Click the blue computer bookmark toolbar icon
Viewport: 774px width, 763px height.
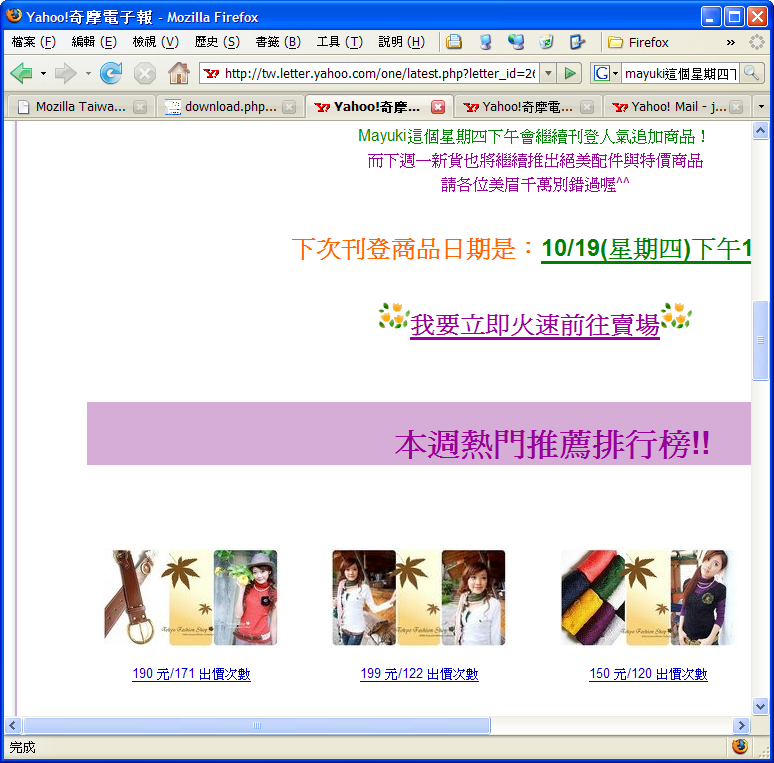tap(486, 42)
